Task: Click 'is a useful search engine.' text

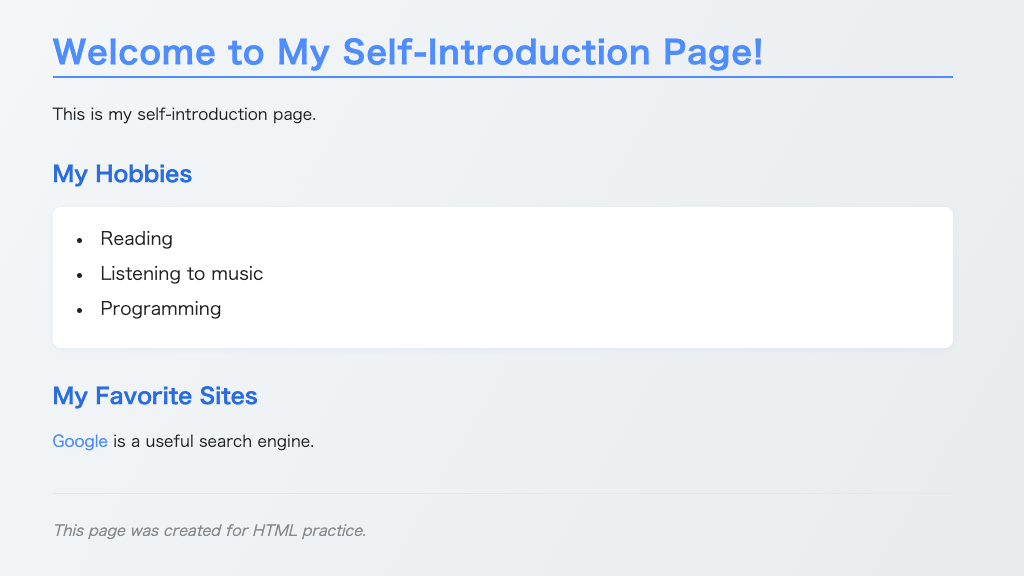Action: [x=213, y=441]
